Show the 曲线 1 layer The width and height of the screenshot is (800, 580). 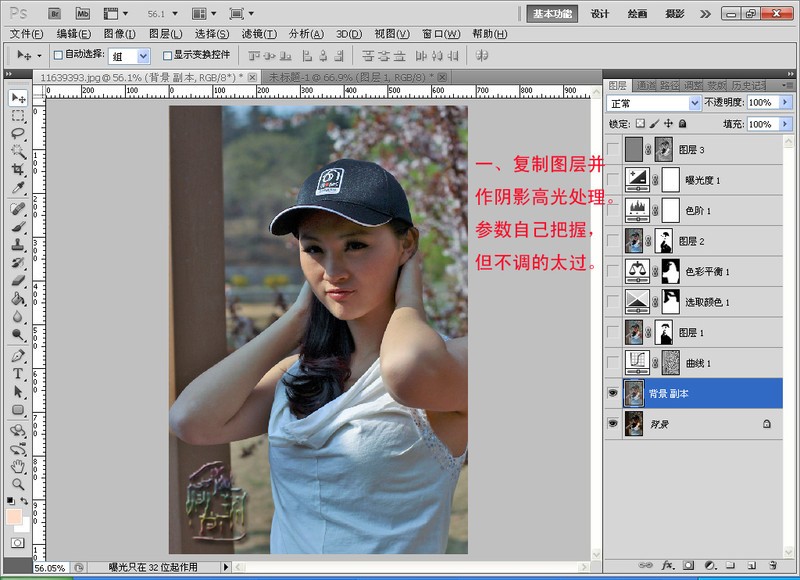coord(613,360)
